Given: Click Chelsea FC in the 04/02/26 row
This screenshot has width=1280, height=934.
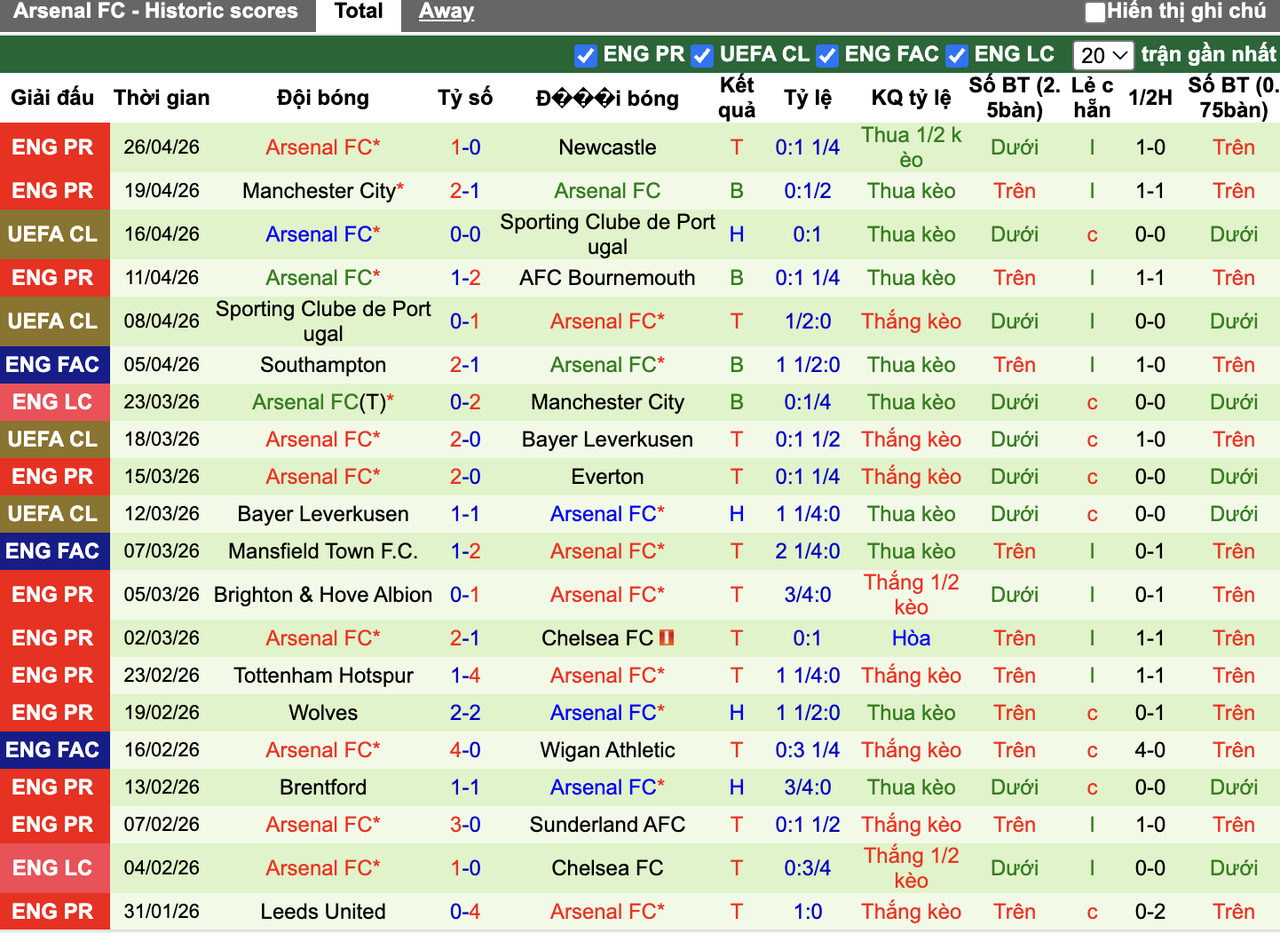Looking at the screenshot, I should pyautogui.click(x=607, y=867).
